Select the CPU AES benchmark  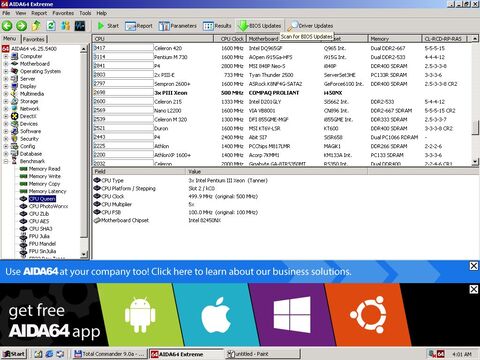pyautogui.click(x=39, y=221)
